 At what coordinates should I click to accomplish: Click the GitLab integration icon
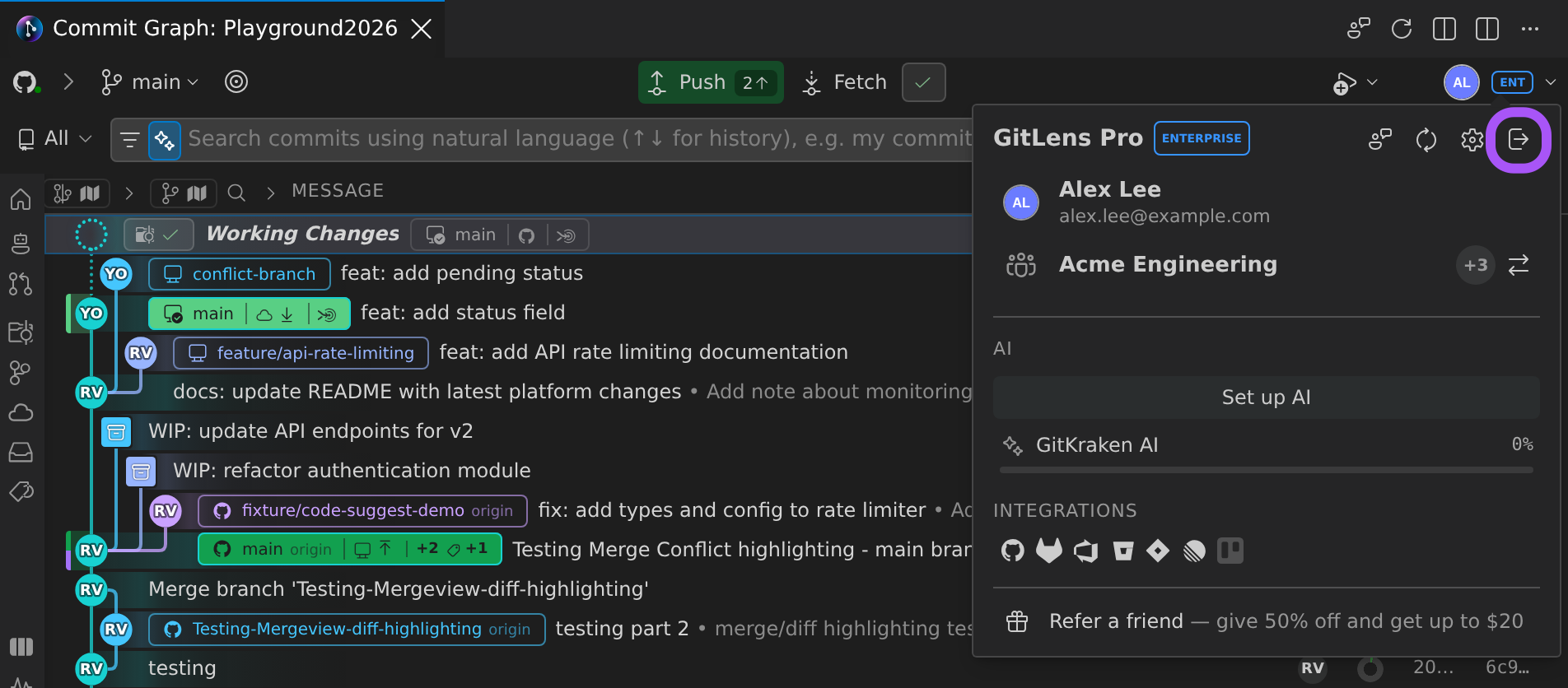click(x=1048, y=551)
